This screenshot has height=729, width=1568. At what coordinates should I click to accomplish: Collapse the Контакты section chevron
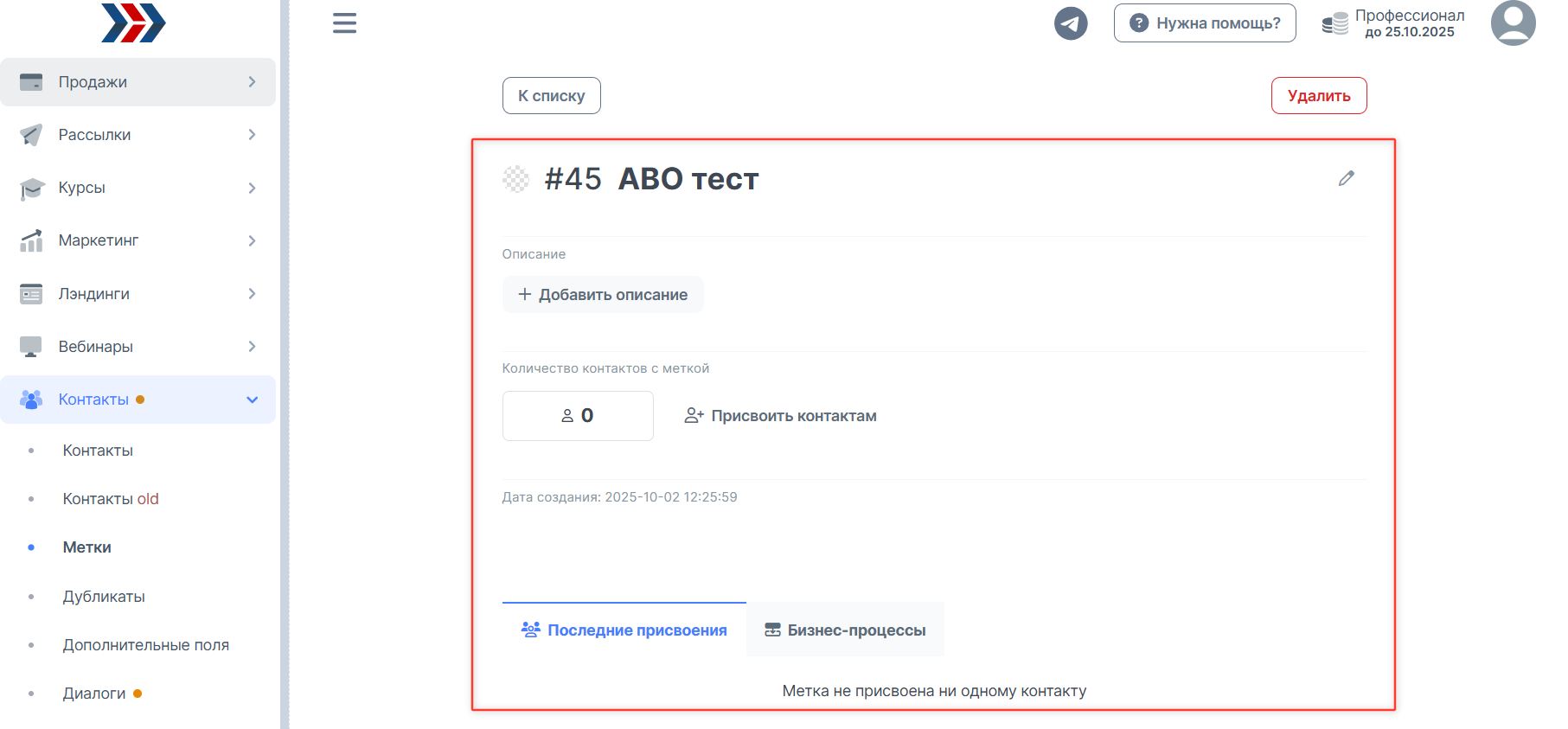(252, 400)
